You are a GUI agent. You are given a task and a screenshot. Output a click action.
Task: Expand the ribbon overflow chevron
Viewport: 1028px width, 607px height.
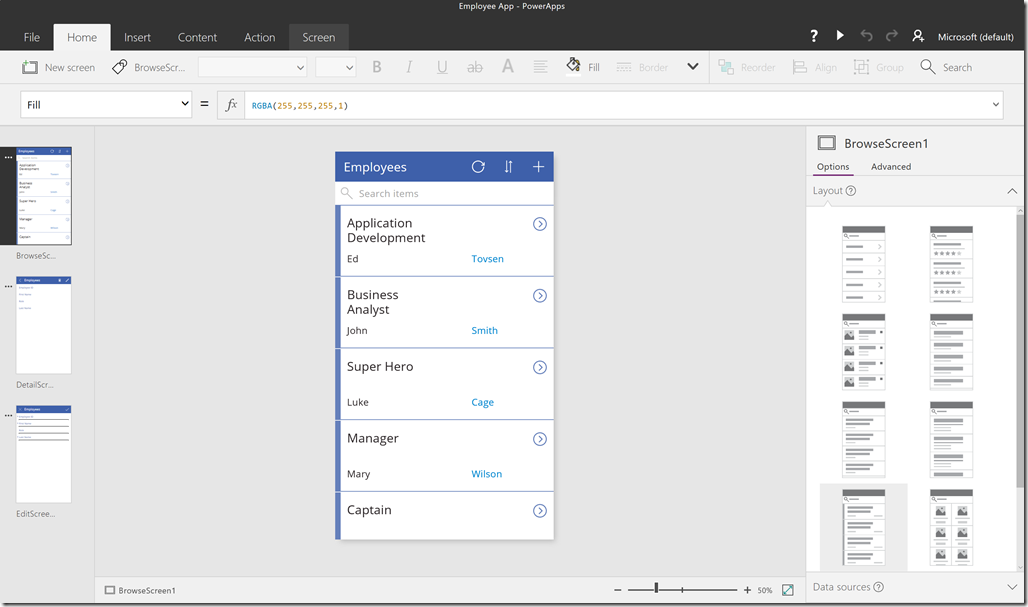point(692,67)
